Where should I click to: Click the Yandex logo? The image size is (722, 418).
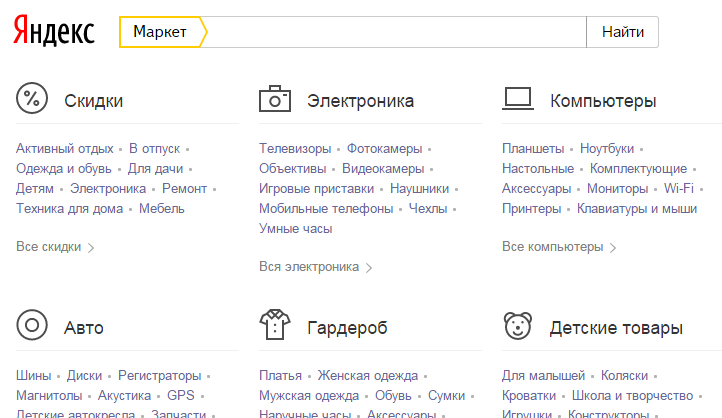pyautogui.click(x=54, y=30)
